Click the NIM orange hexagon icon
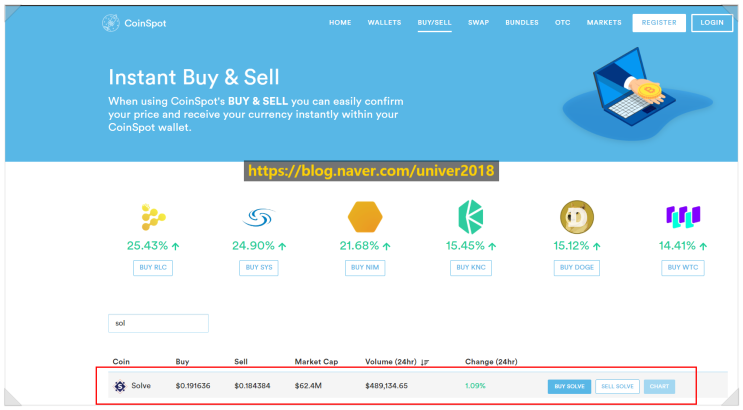The height and width of the screenshot is (410, 743). coord(365,217)
